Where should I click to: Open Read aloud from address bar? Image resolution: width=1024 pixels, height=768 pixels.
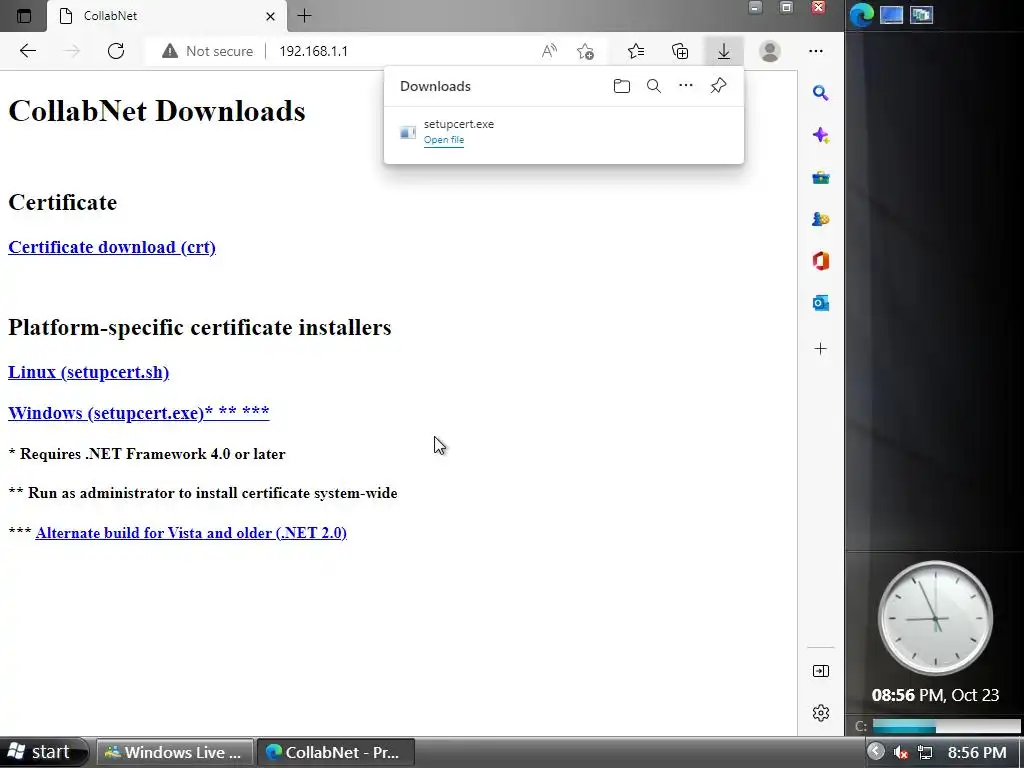[549, 51]
